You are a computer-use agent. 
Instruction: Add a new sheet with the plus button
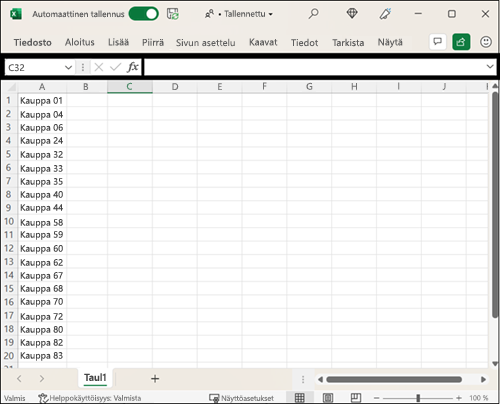[155, 379]
